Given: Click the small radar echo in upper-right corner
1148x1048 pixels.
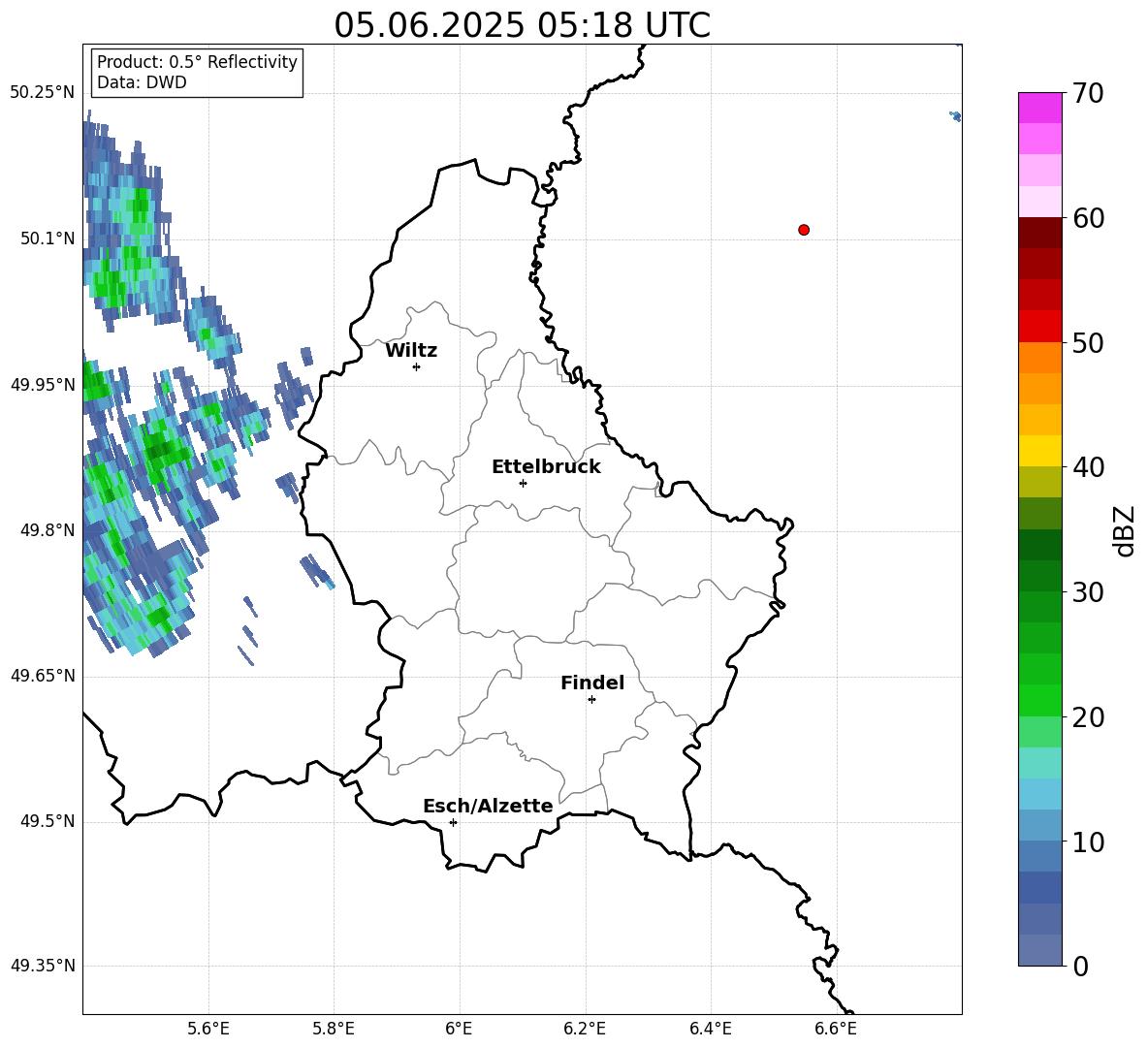Looking at the screenshot, I should [x=955, y=115].
